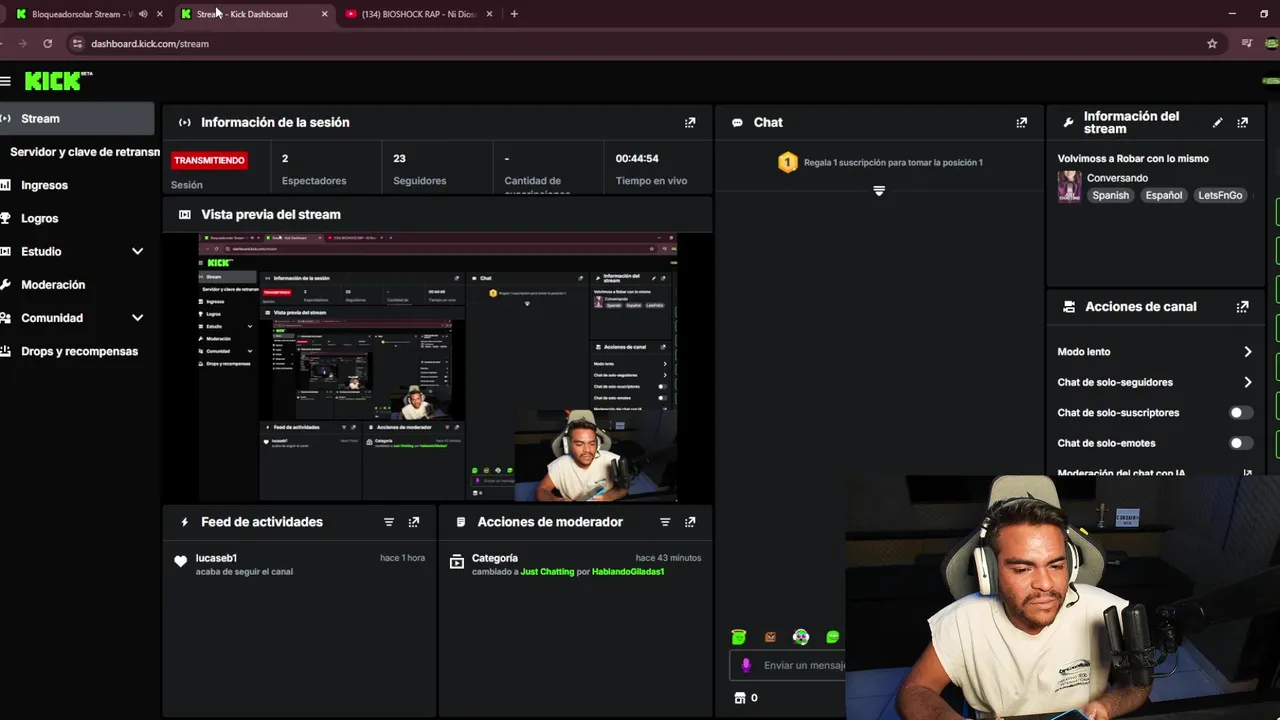The height and width of the screenshot is (720, 1280).
Task: Bookmark this page with the star icon
Action: (1212, 44)
